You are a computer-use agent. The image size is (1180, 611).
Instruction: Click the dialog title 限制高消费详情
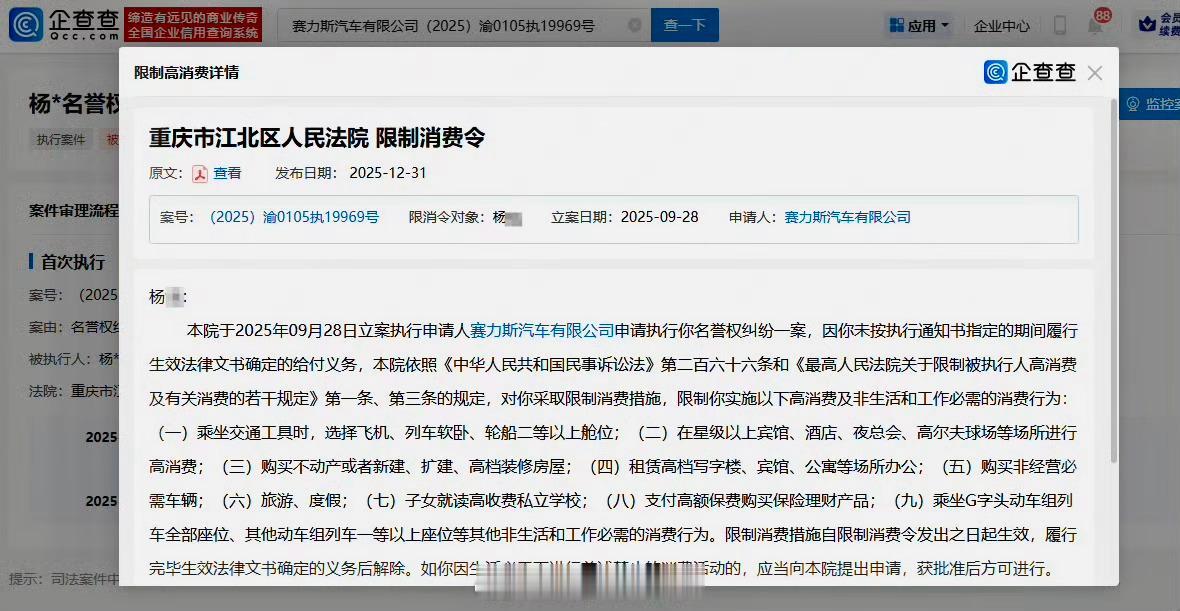pos(187,73)
